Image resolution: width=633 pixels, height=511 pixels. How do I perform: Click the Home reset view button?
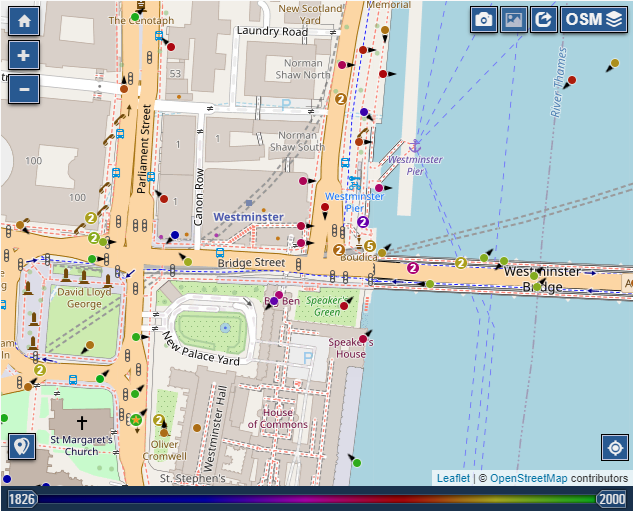(x=24, y=20)
